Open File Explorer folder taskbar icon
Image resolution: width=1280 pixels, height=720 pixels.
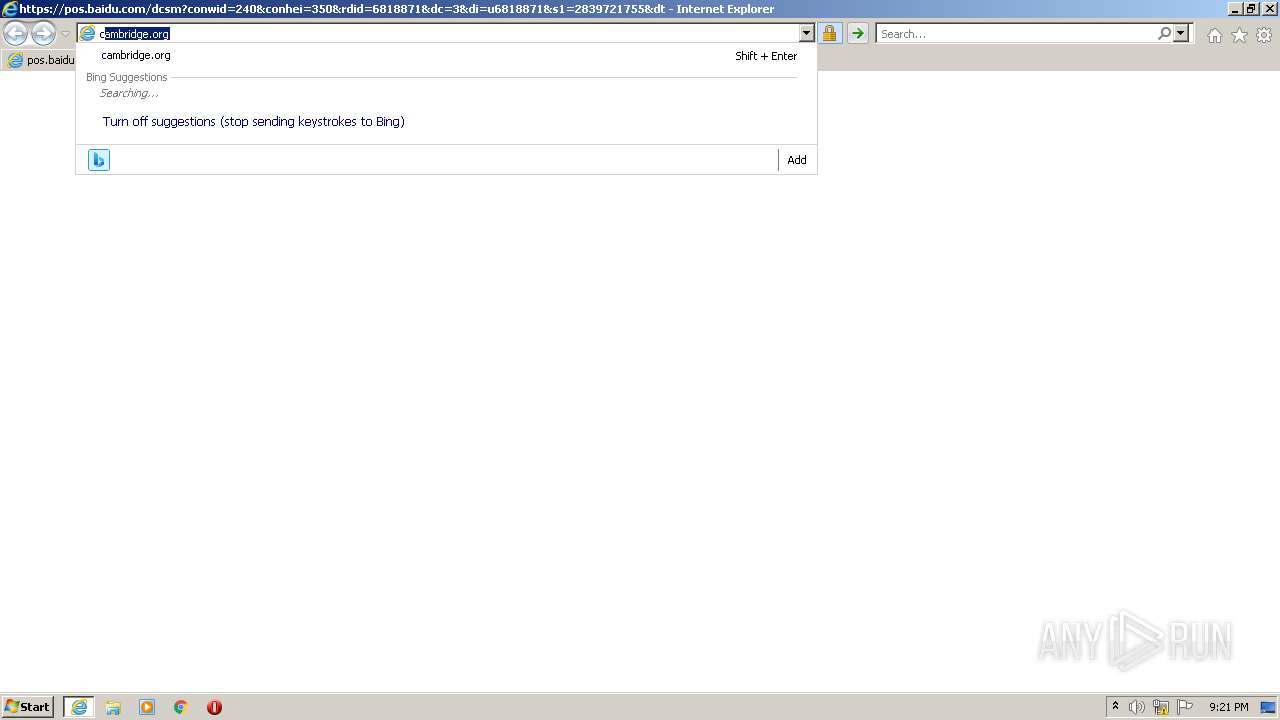coord(113,707)
